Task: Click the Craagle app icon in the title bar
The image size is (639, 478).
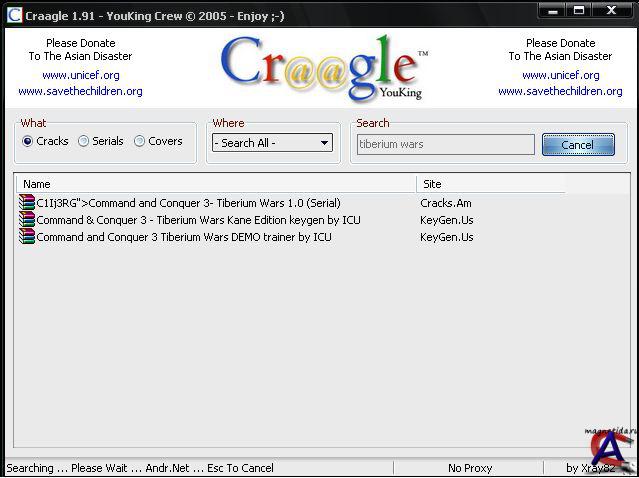Action: [14, 13]
